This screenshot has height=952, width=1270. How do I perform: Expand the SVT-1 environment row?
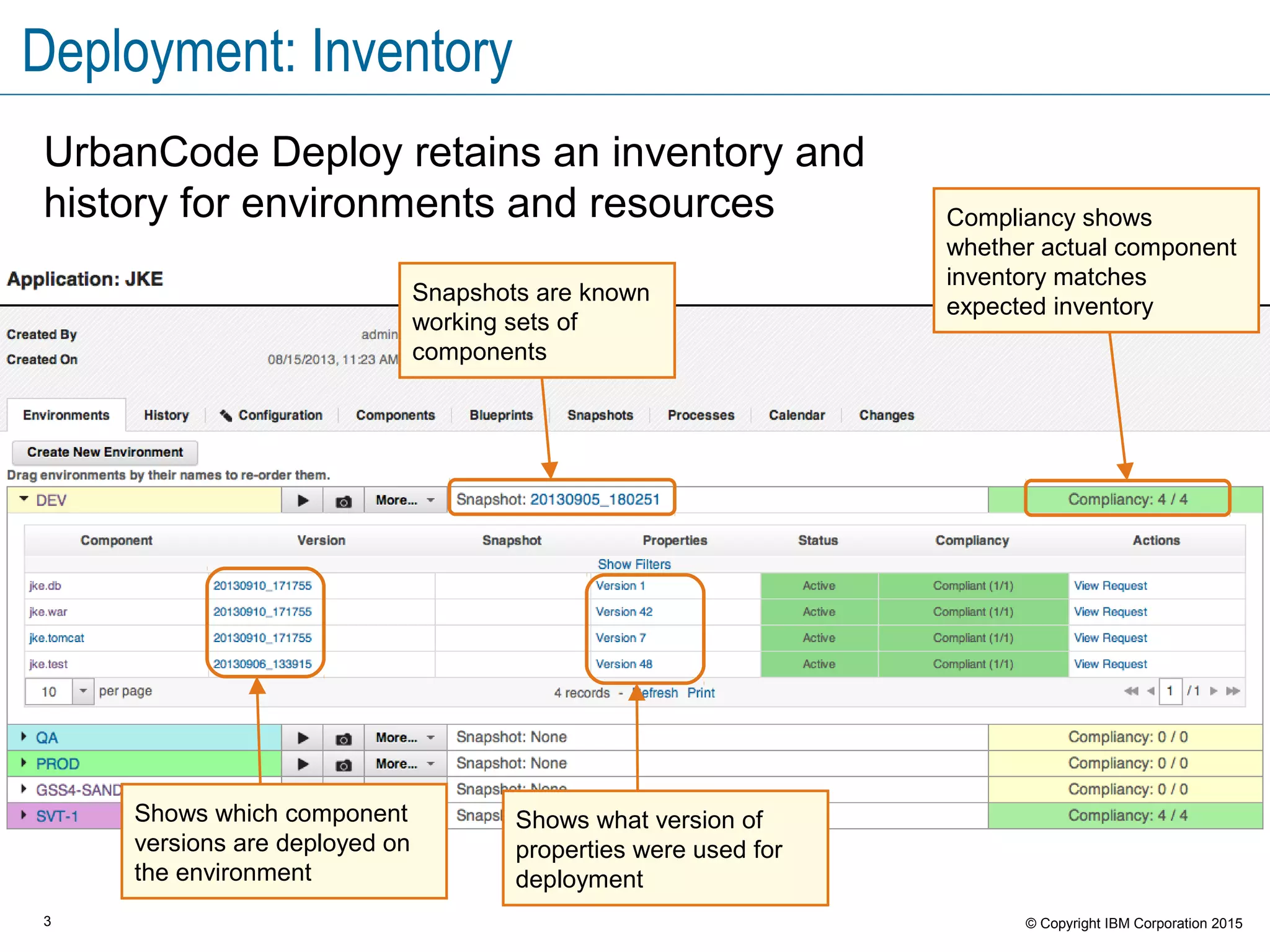coord(24,815)
